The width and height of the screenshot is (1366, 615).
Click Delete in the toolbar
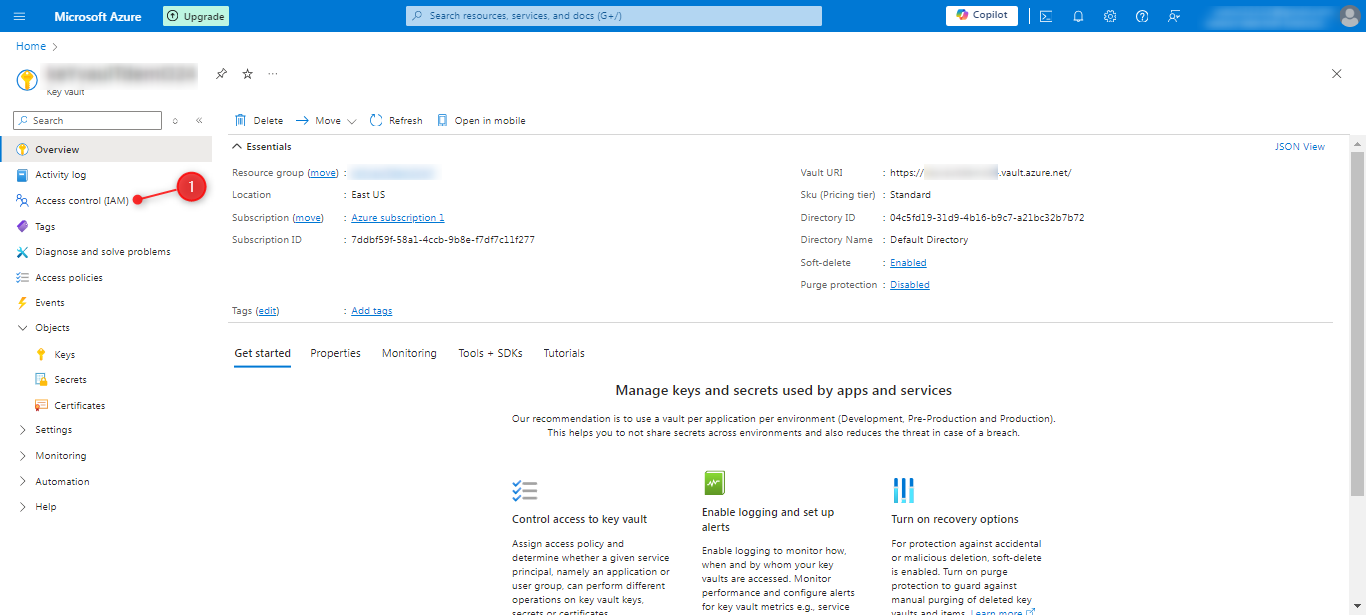(x=259, y=121)
